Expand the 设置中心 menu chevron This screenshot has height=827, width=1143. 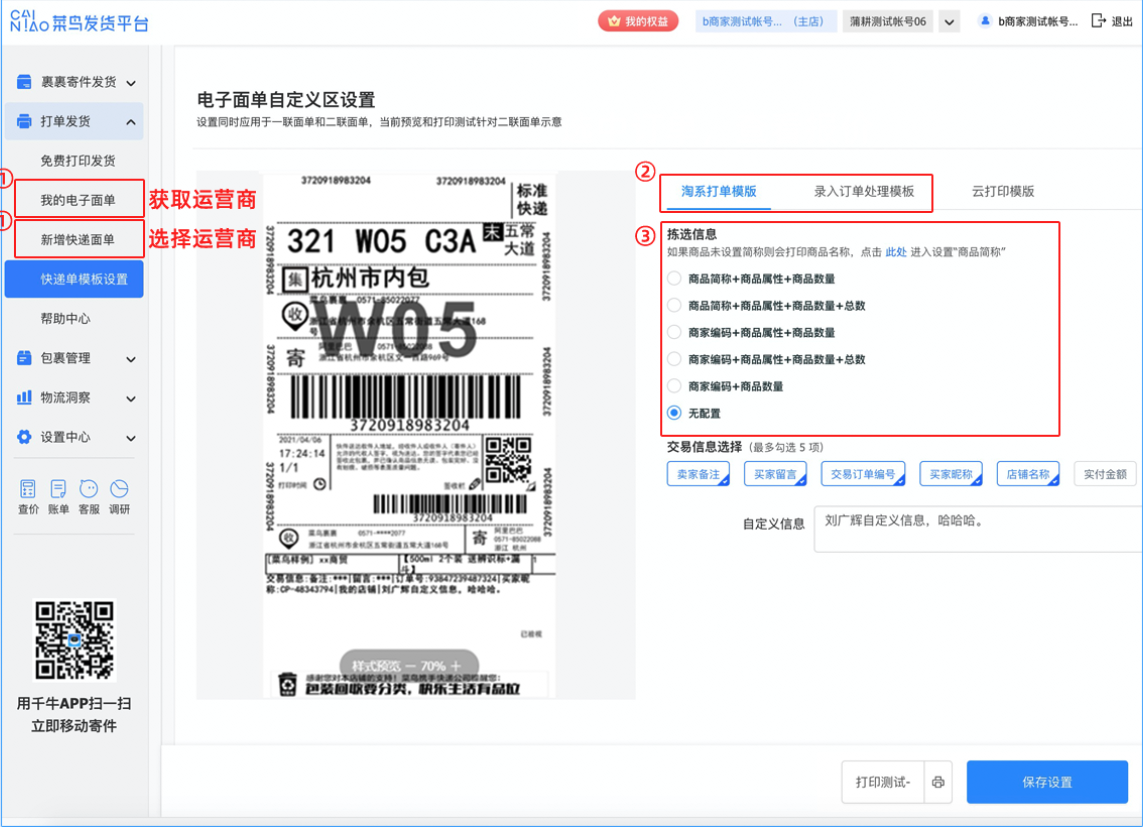(x=131, y=437)
